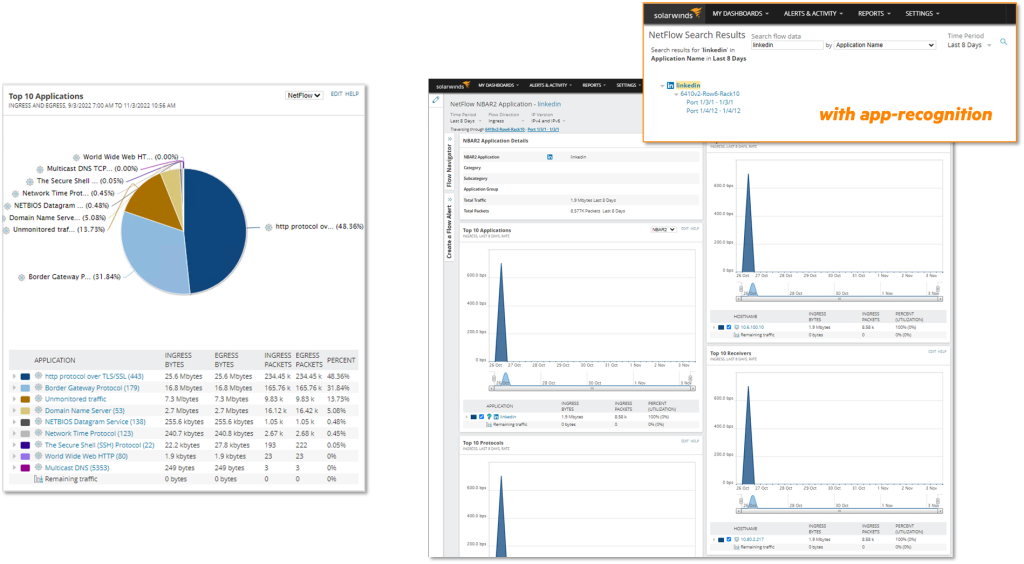Click the dark blue swatch for http protocol over TLS/SSL

pyautogui.click(x=25, y=377)
